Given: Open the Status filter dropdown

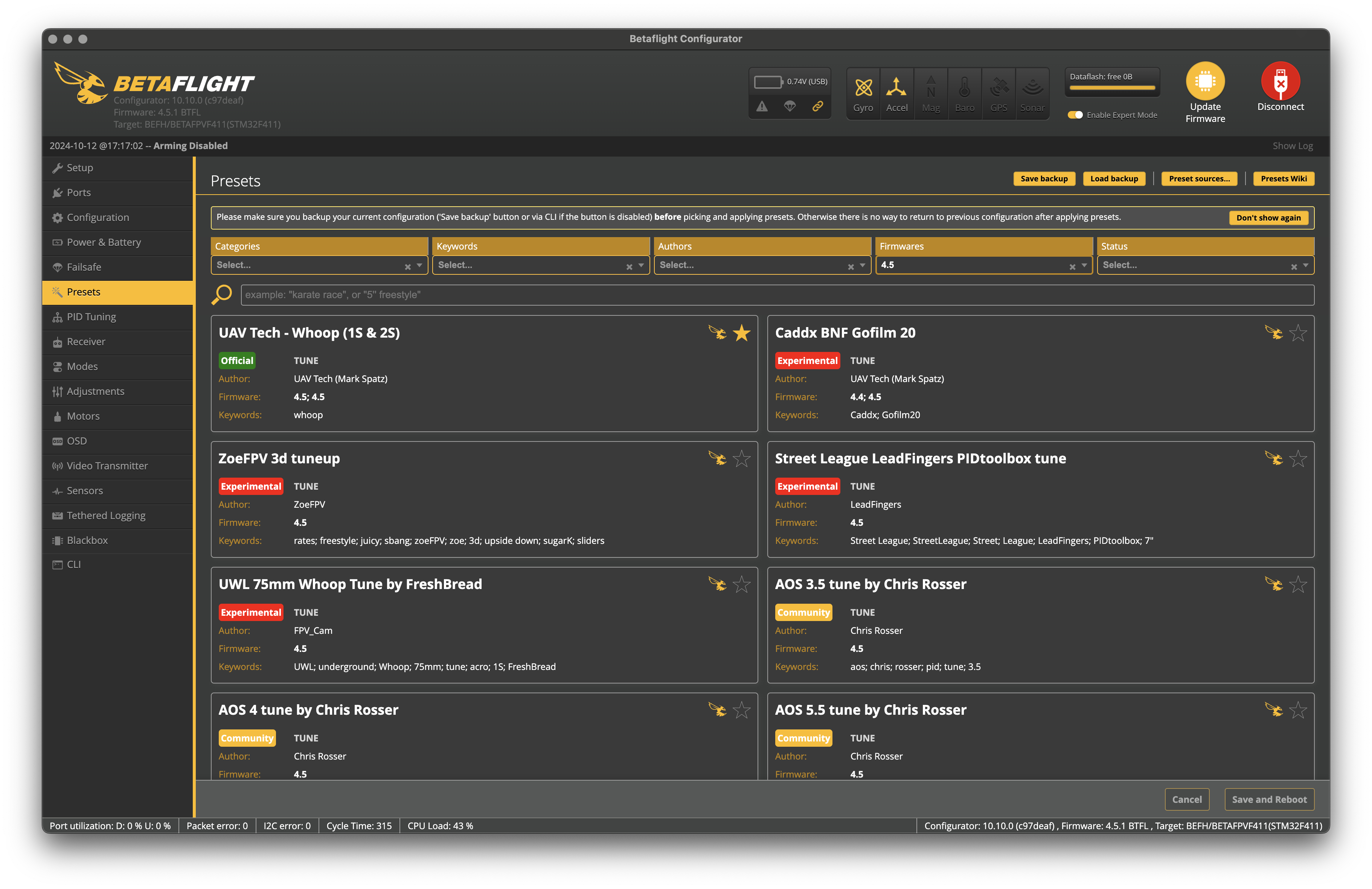Looking at the screenshot, I should click(x=1206, y=265).
